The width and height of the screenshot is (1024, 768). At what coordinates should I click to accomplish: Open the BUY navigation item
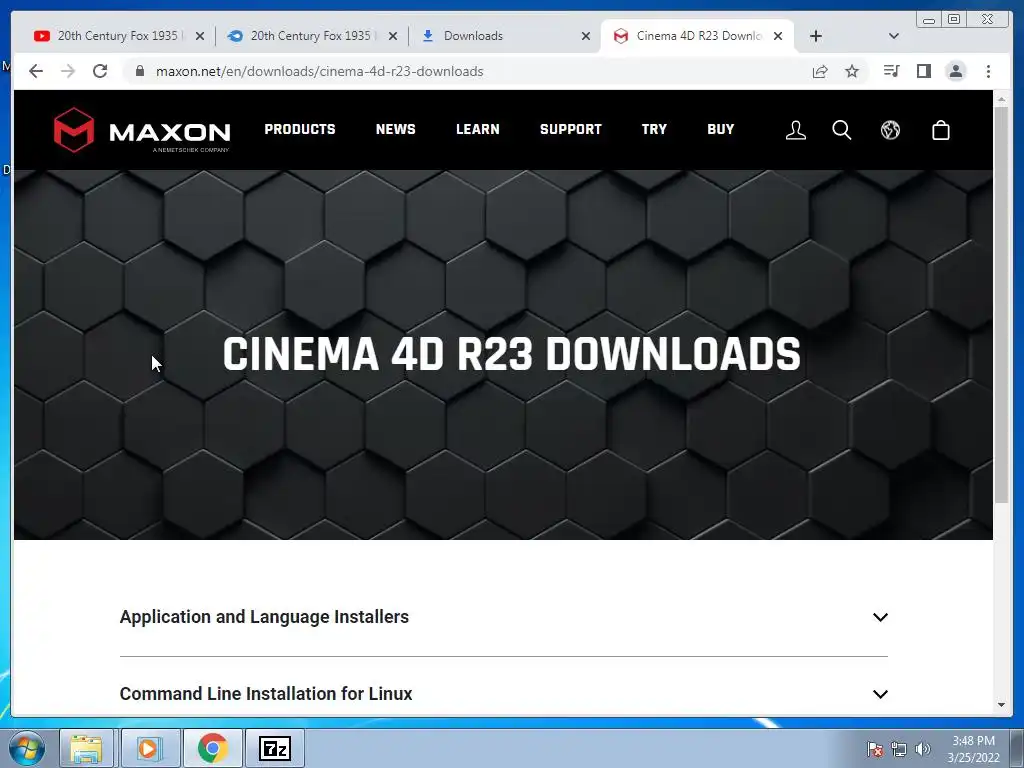[x=721, y=129]
